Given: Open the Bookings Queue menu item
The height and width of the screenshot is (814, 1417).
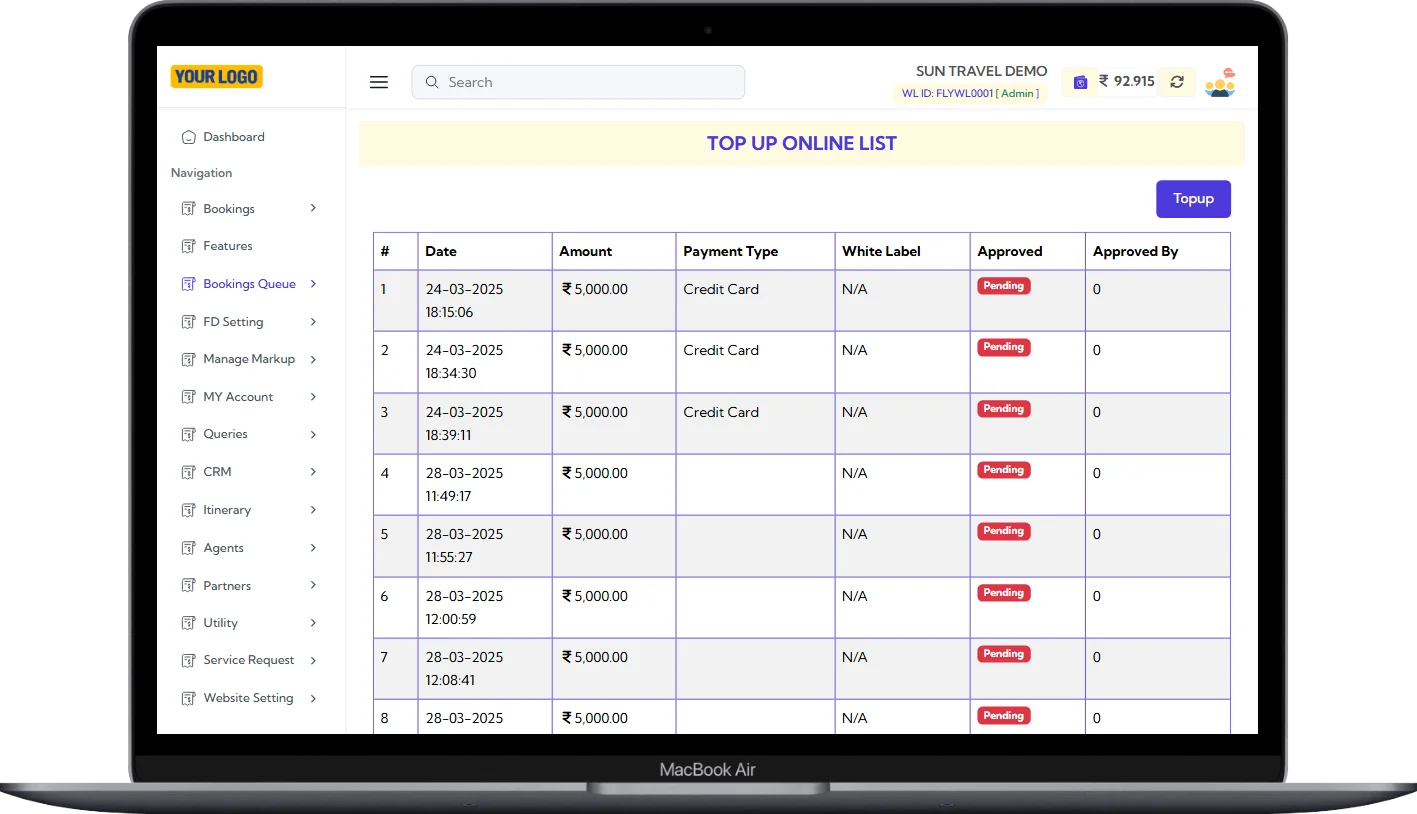Looking at the screenshot, I should 249,284.
